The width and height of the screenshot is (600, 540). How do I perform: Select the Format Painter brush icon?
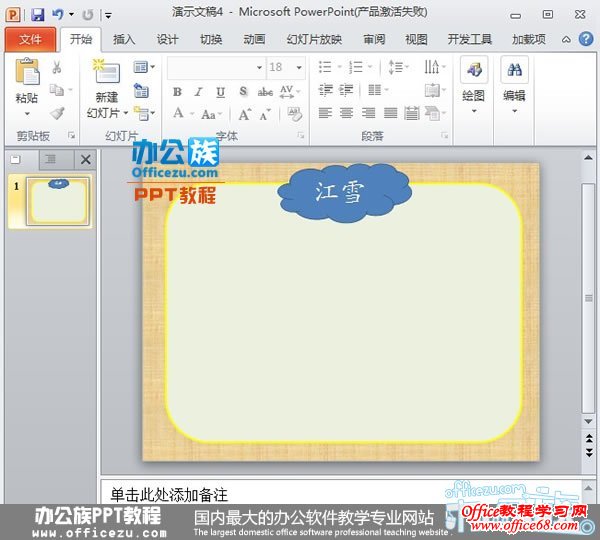click(57, 114)
